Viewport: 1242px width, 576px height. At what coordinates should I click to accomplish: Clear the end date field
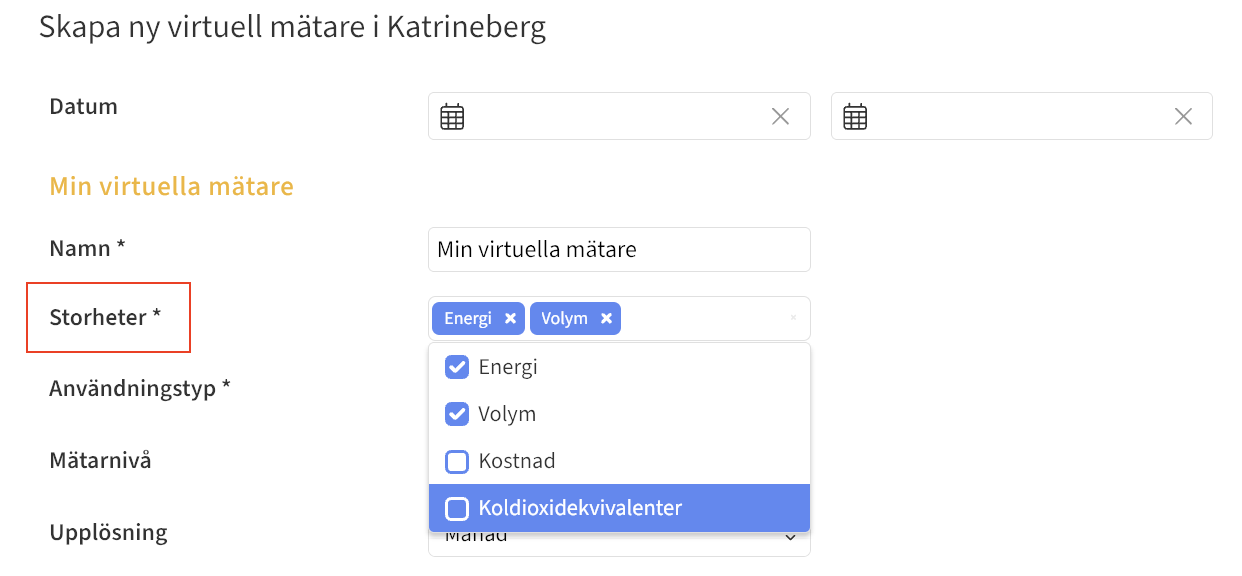pyautogui.click(x=1183, y=117)
